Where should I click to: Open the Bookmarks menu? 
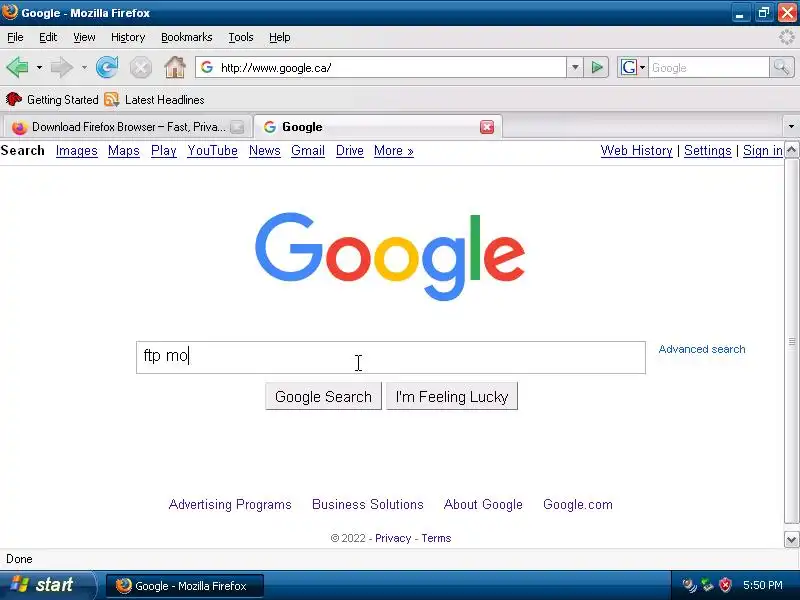tap(187, 37)
